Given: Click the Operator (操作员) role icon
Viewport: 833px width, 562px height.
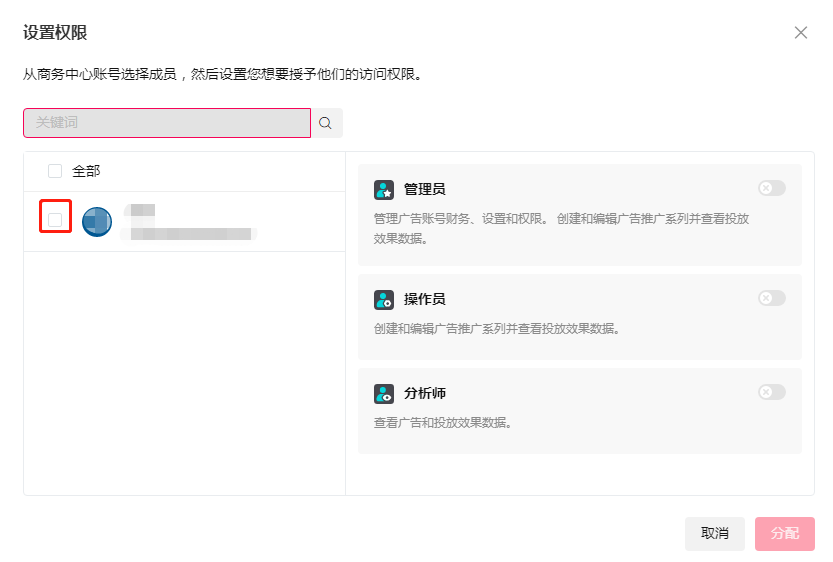Looking at the screenshot, I should pyautogui.click(x=384, y=299).
